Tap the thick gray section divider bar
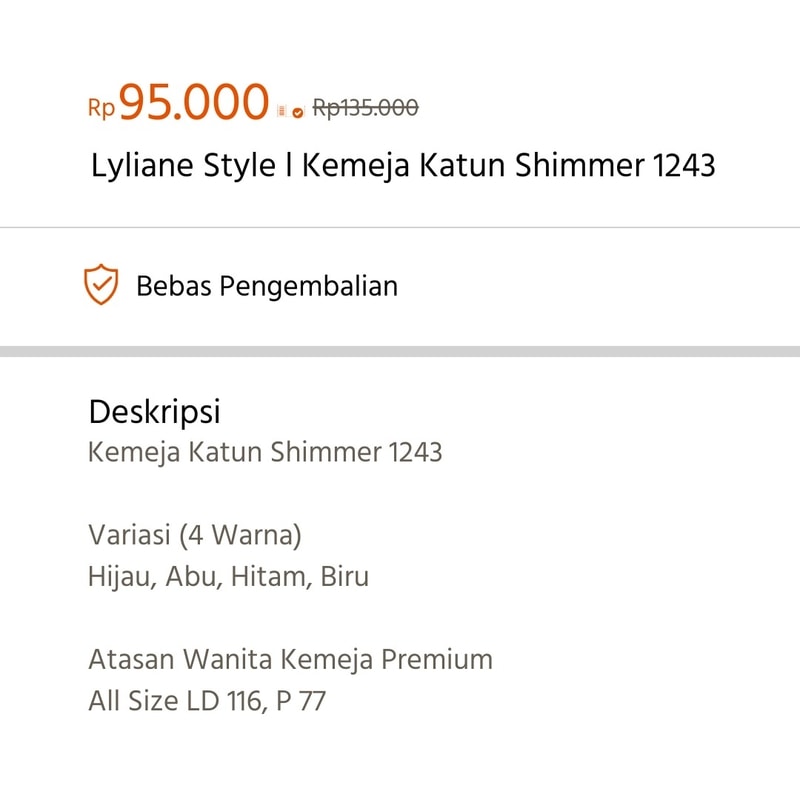The width and height of the screenshot is (800, 800). point(400,352)
